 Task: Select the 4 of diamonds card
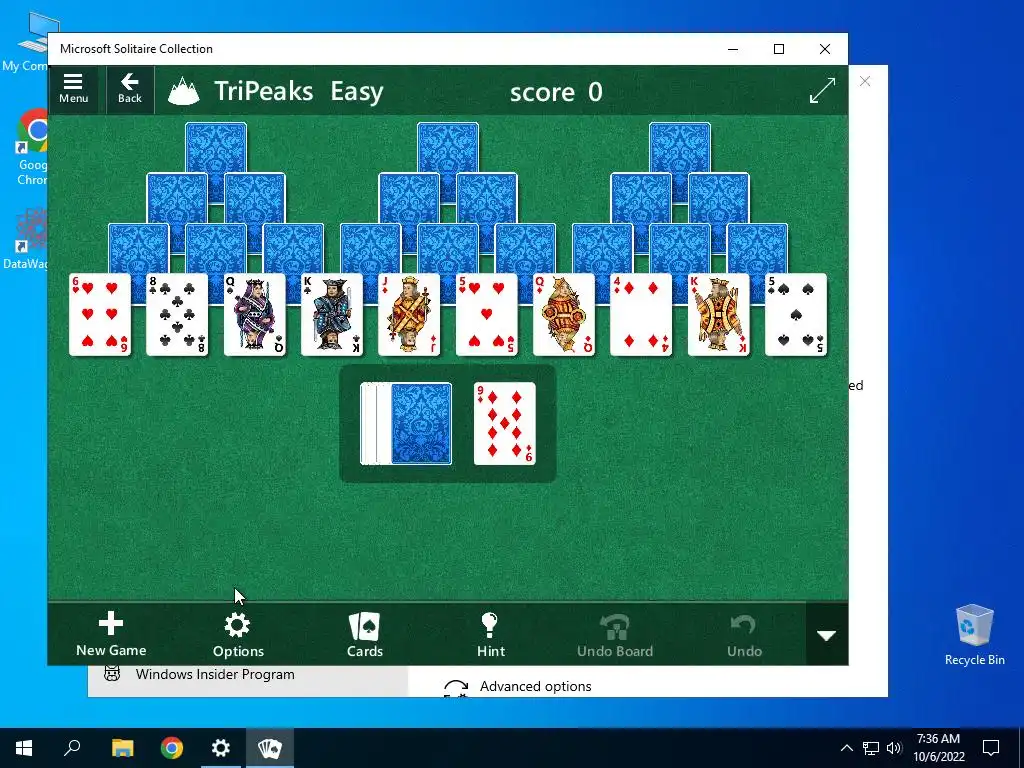click(x=641, y=315)
